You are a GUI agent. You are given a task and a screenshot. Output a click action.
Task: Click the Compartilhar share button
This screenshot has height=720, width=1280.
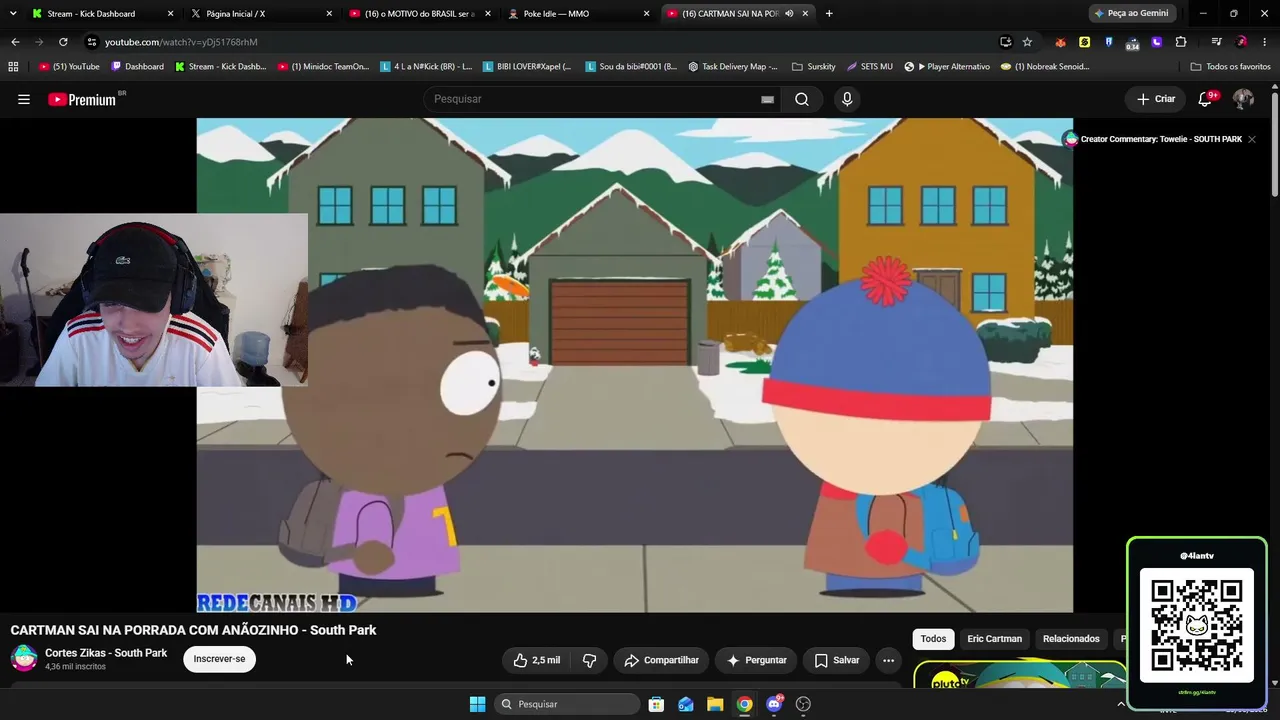[661, 660]
